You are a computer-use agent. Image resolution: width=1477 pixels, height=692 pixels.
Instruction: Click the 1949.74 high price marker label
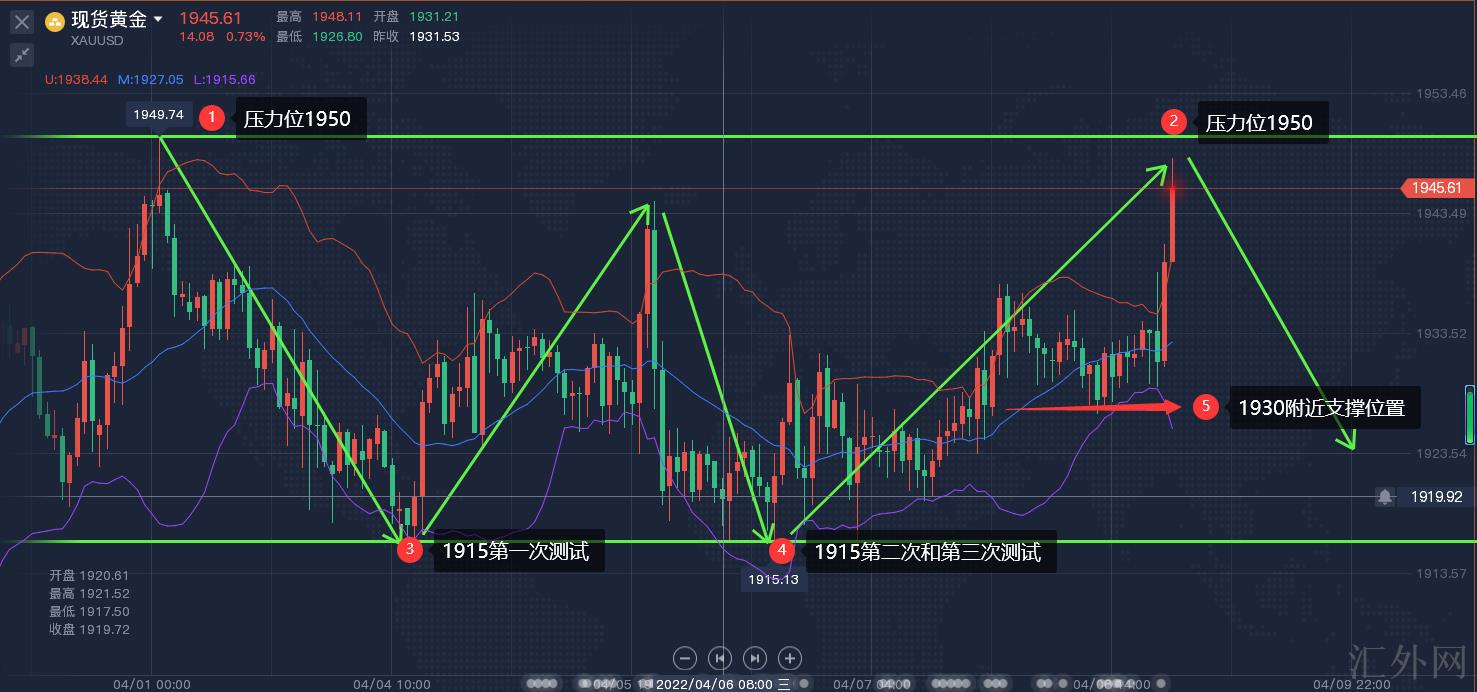(x=159, y=115)
